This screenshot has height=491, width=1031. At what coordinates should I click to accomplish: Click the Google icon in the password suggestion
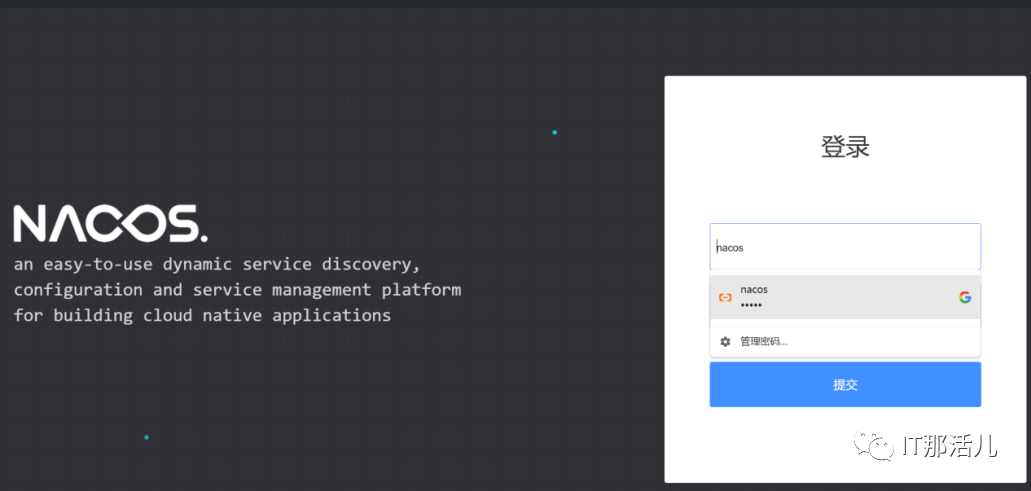pyautogui.click(x=965, y=297)
